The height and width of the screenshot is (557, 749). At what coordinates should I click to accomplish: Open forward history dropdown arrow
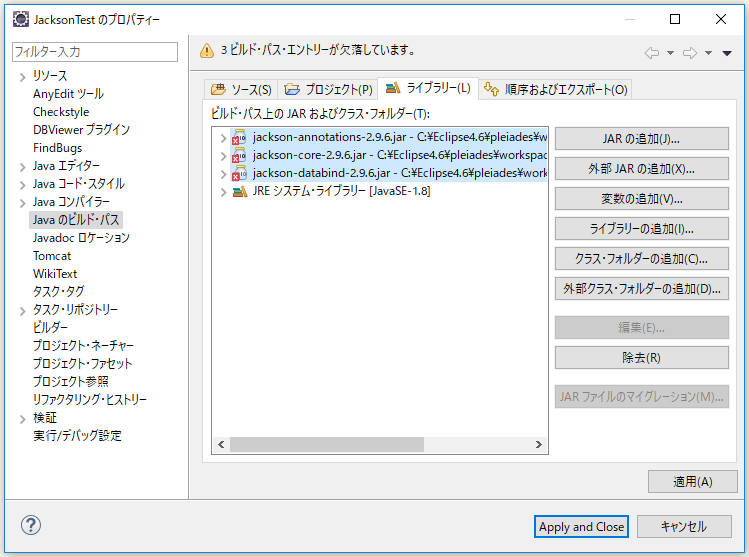708,53
